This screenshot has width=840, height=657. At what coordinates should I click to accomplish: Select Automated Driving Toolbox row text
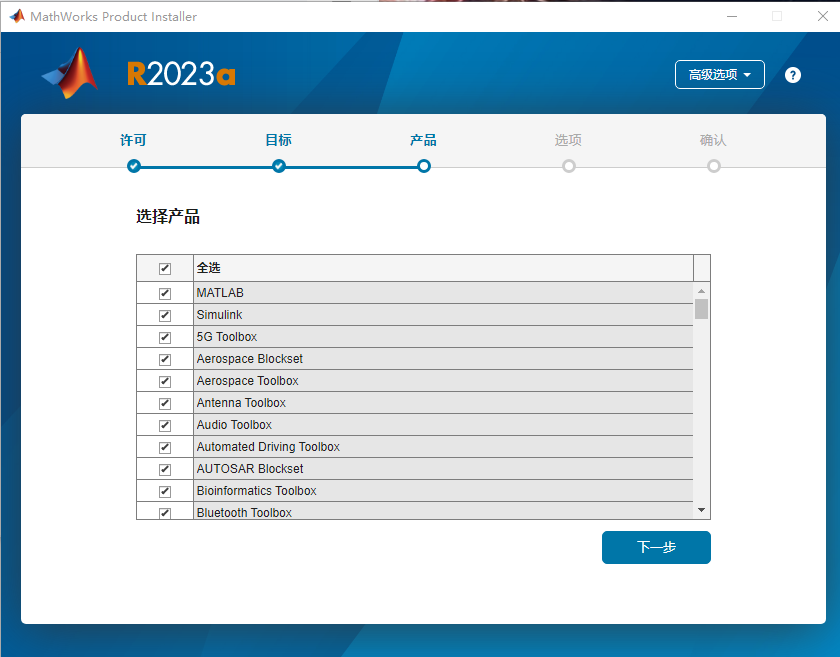pos(268,447)
